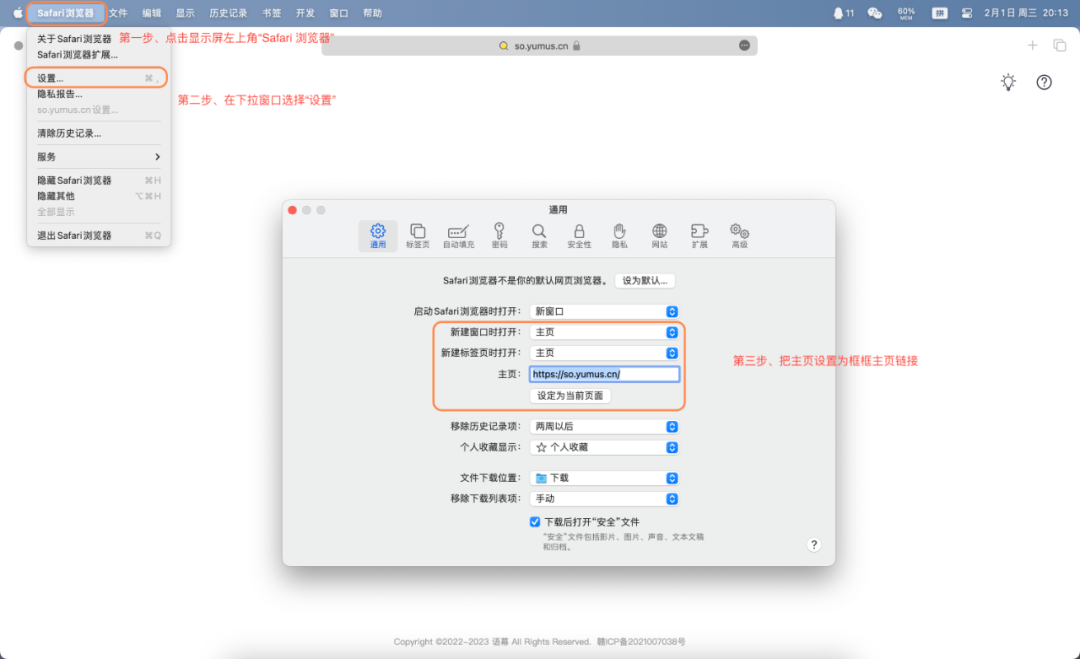Open the Security (安全性) pane
1080x659 pixels.
(x=579, y=236)
